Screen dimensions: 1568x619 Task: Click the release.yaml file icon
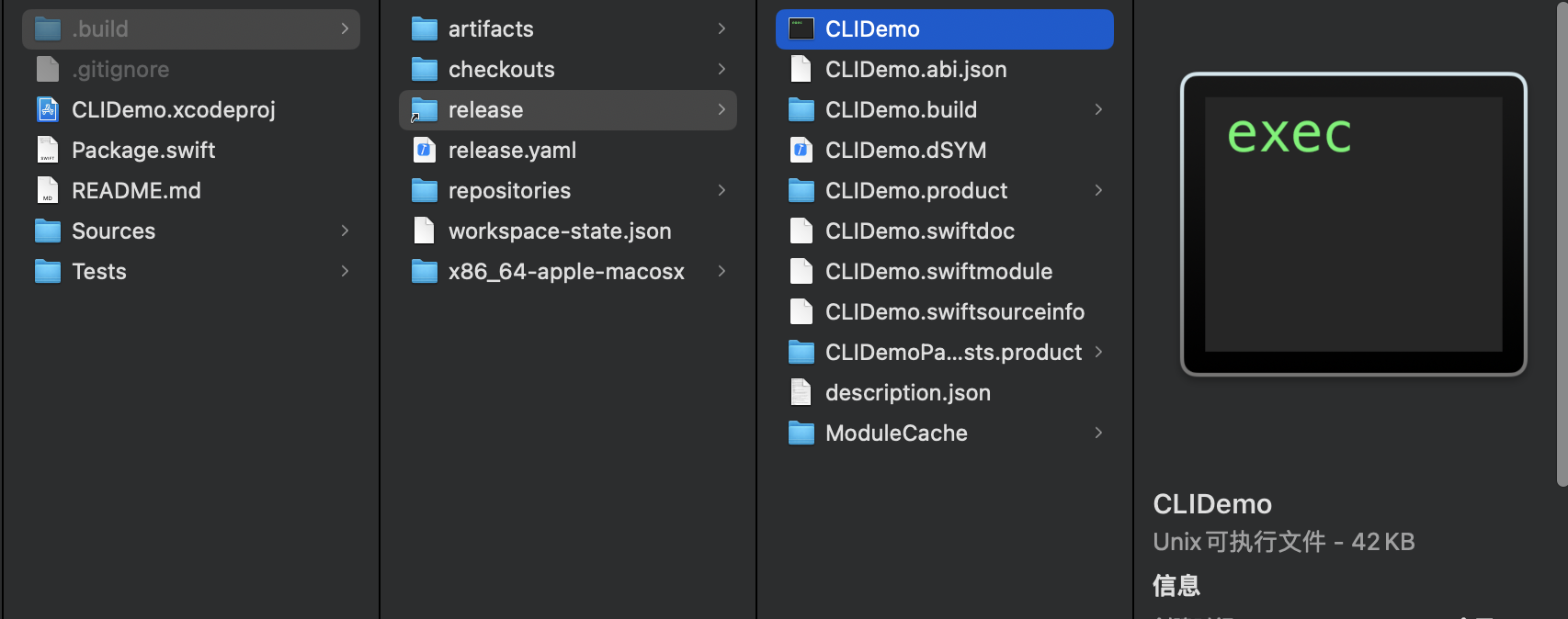point(425,151)
